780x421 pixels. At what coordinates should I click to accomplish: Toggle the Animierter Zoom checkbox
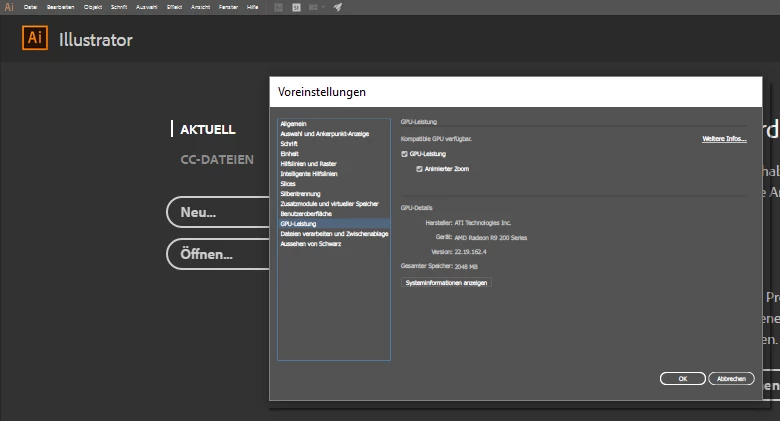(419, 169)
